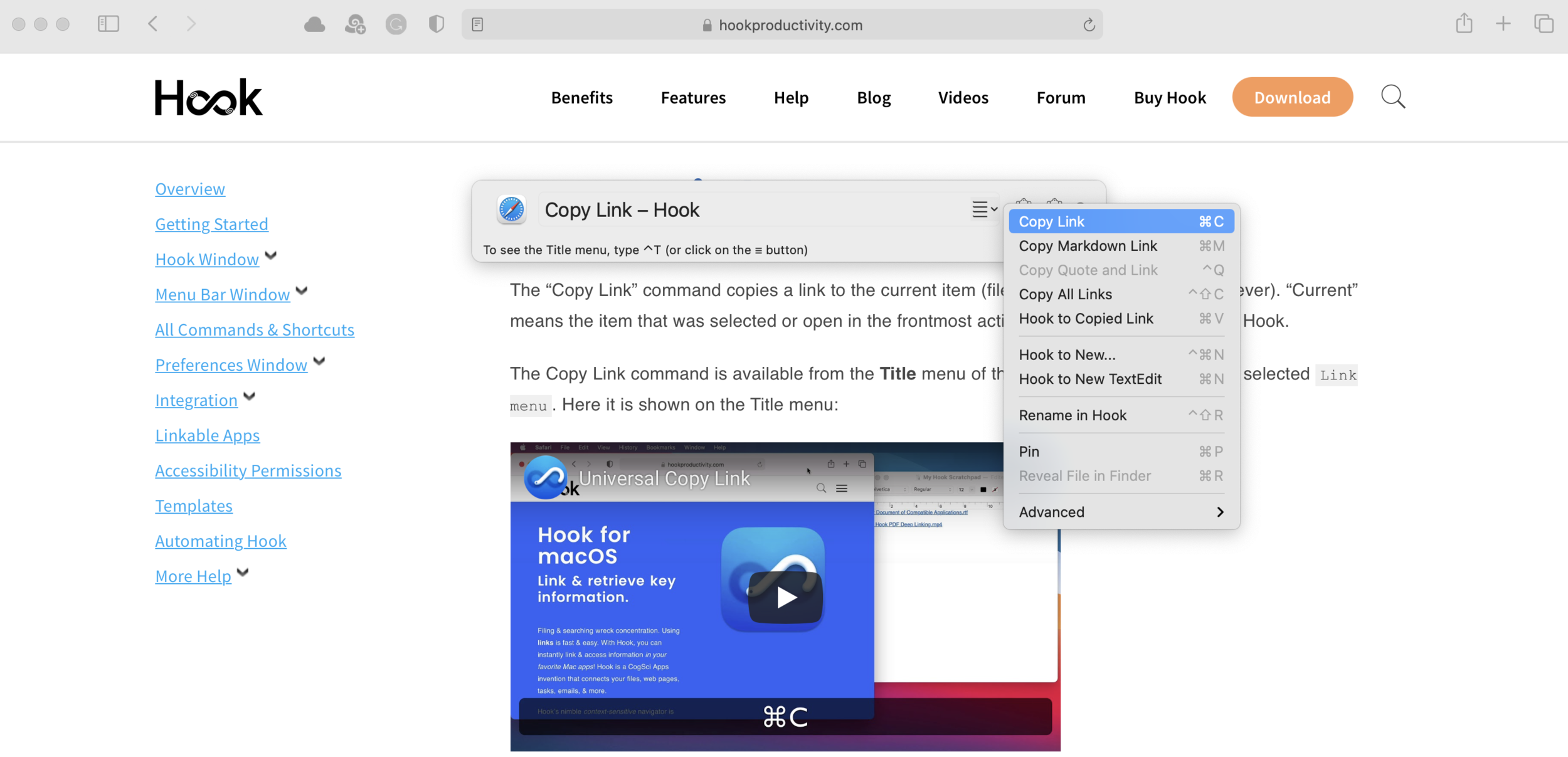Toggle the Safari sidebar icon
This screenshot has width=1568, height=757.
pos(109,24)
